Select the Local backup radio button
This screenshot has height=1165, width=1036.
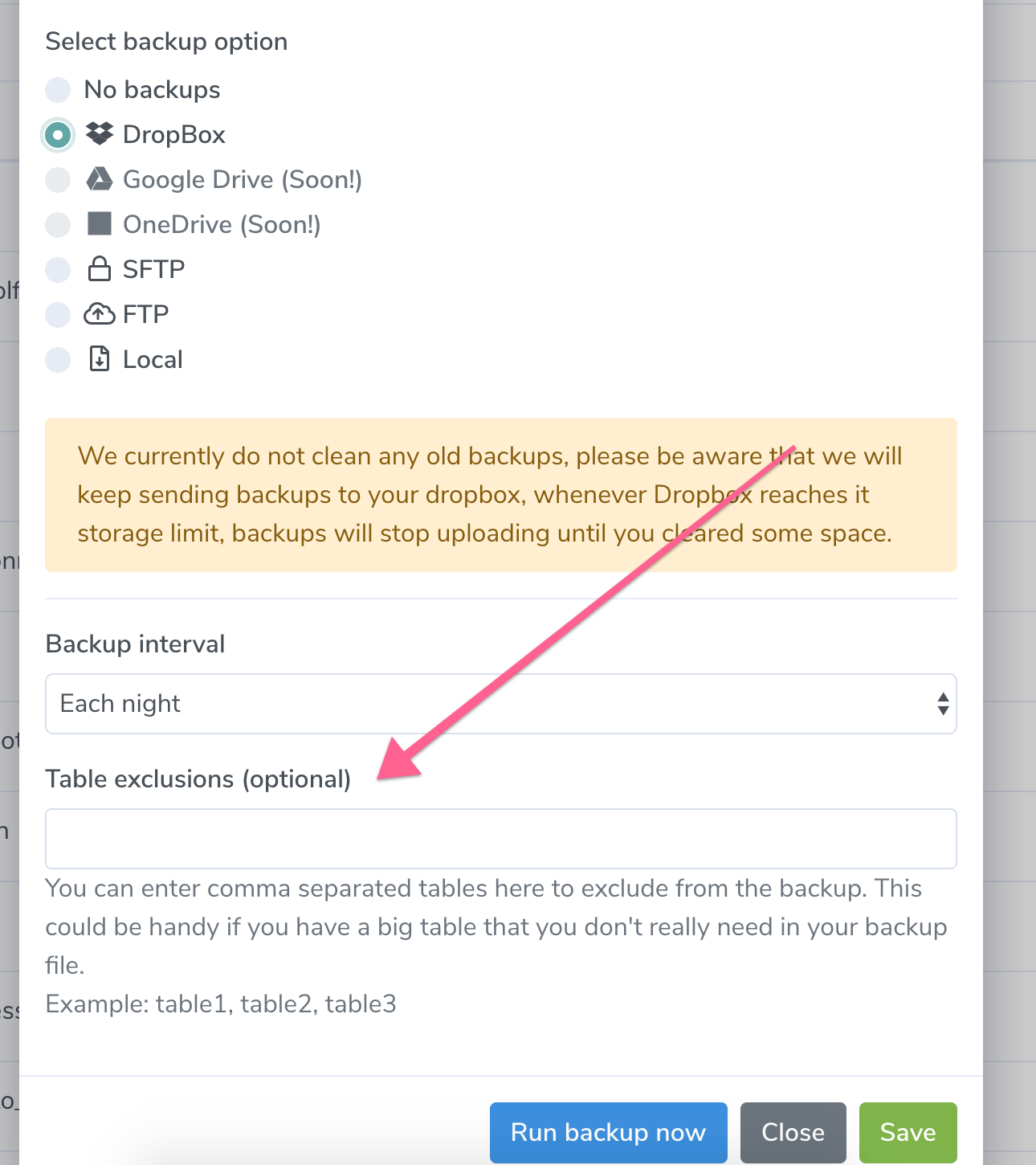[58, 360]
